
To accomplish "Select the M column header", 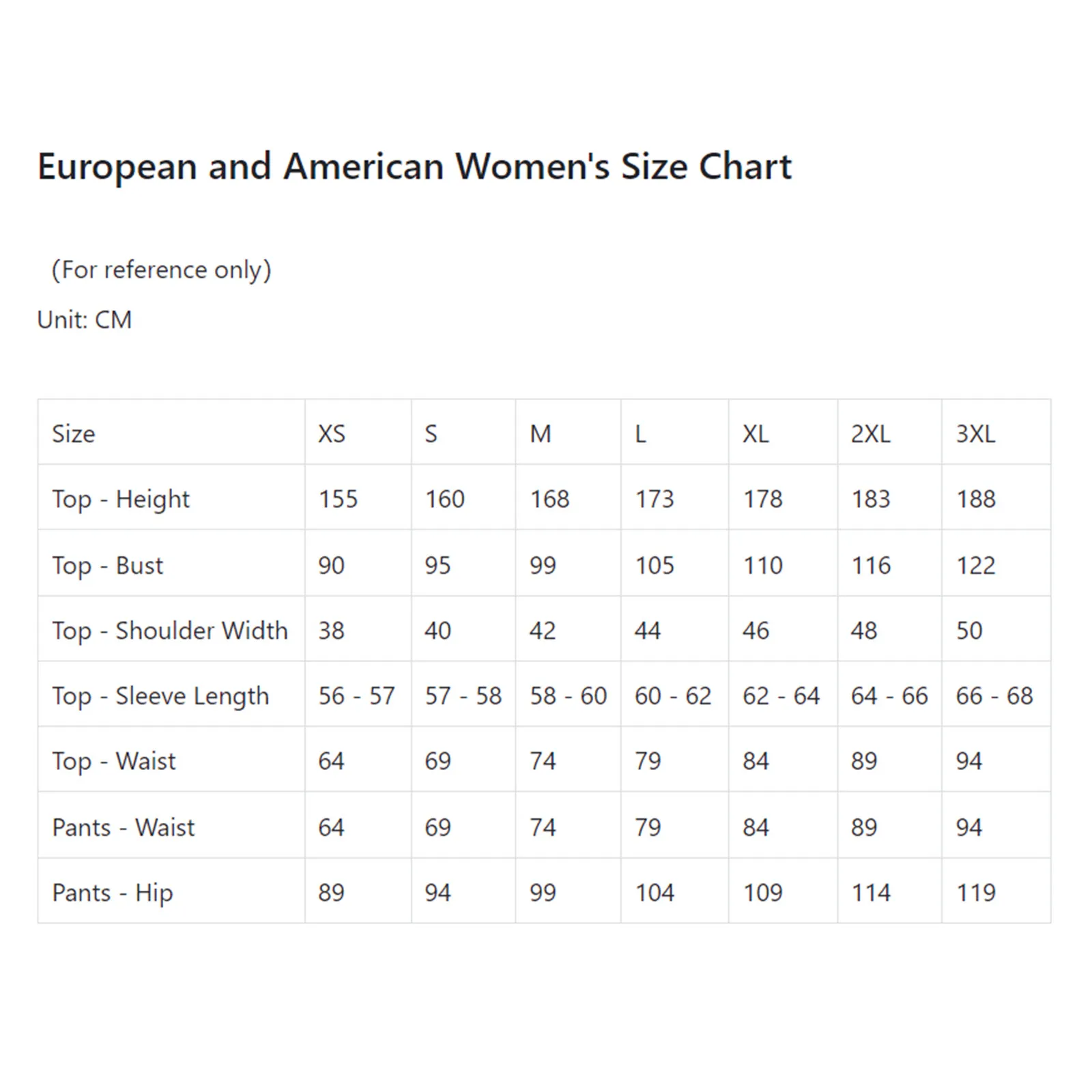I will pyautogui.click(x=541, y=434).
